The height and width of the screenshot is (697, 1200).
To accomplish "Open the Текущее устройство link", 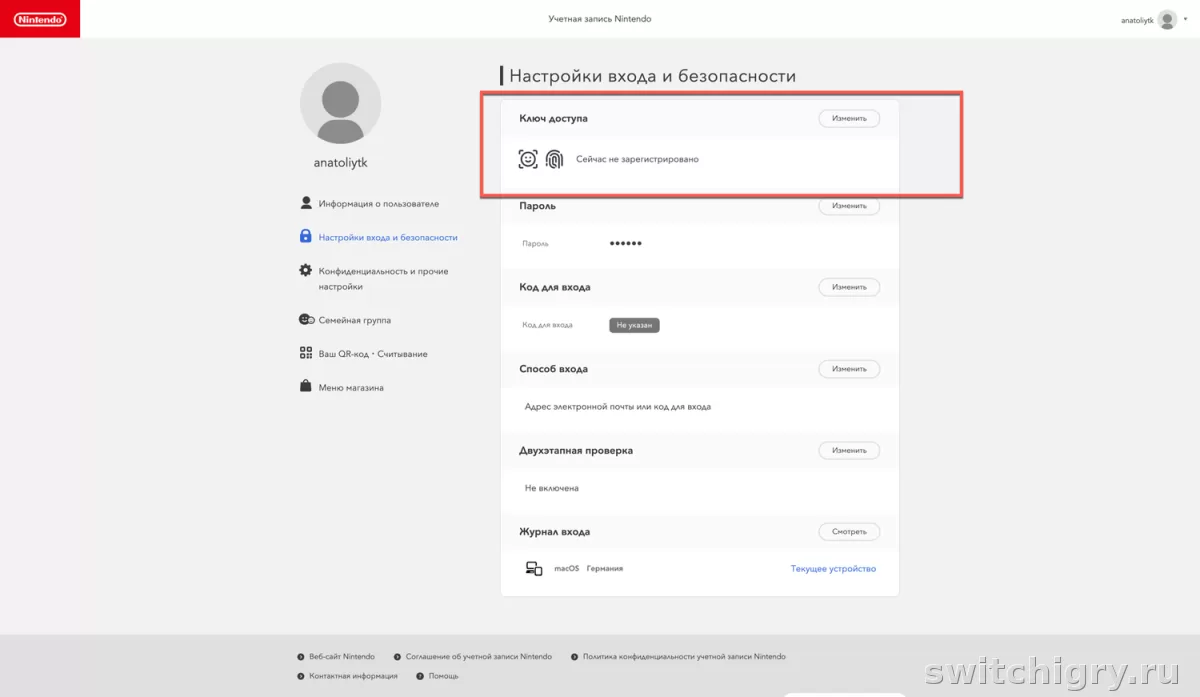I will click(x=833, y=568).
